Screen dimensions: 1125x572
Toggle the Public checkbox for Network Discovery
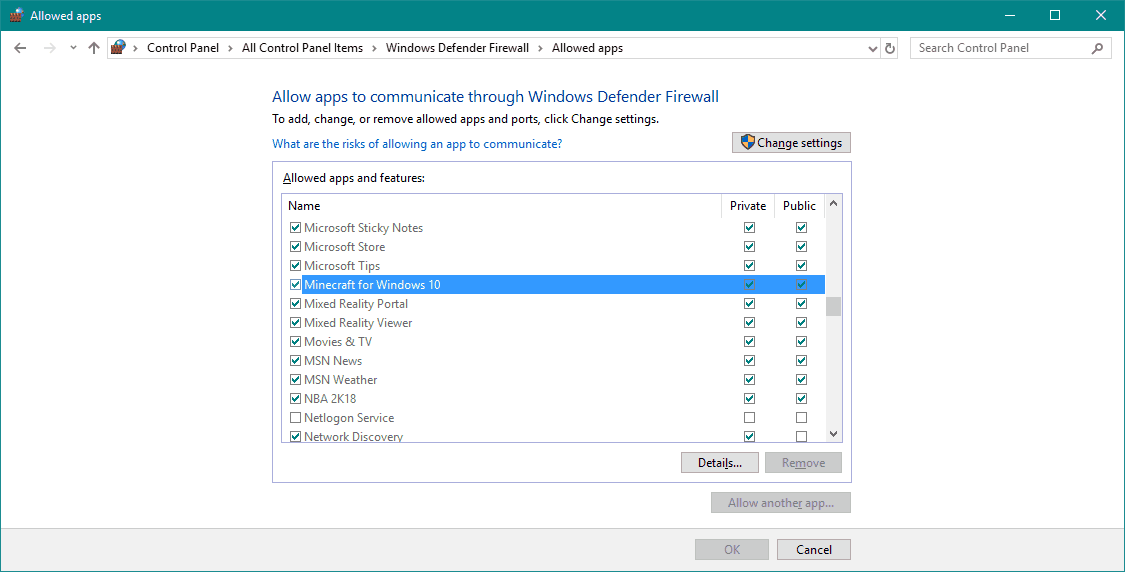pos(801,437)
